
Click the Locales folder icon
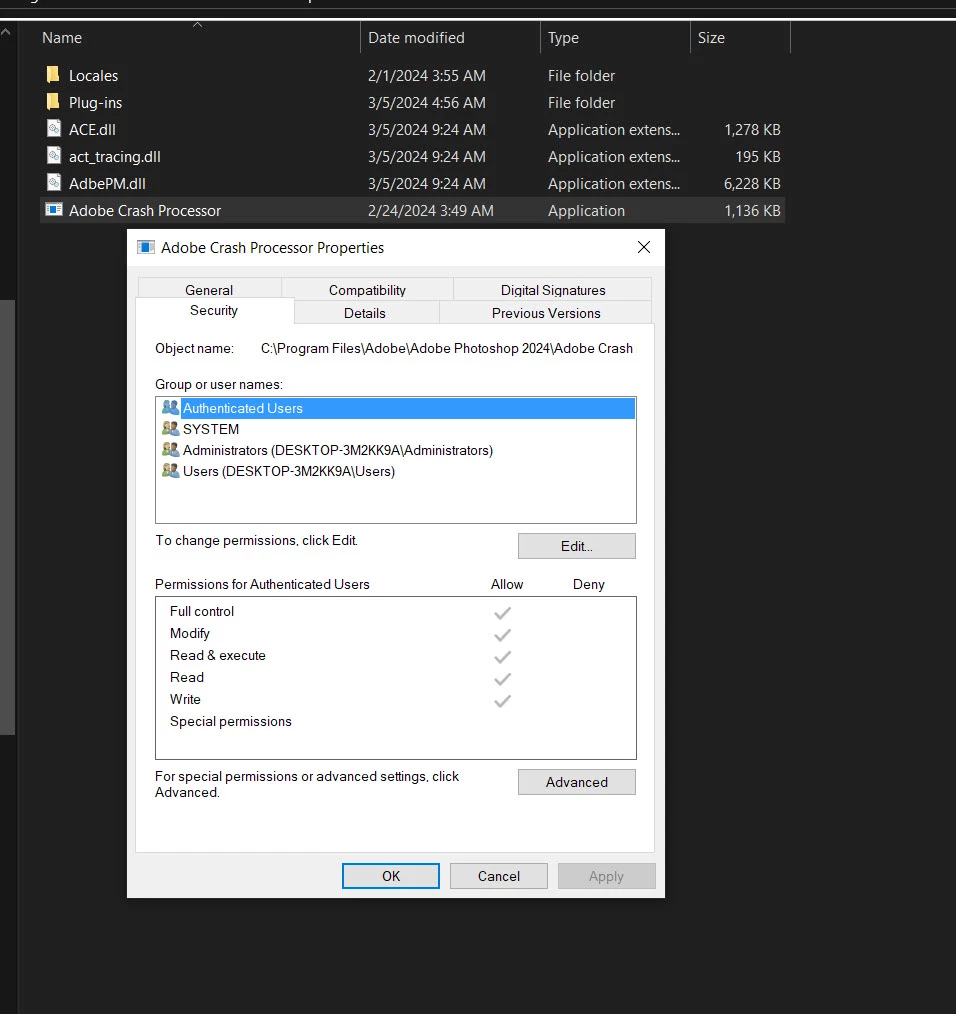pos(53,74)
